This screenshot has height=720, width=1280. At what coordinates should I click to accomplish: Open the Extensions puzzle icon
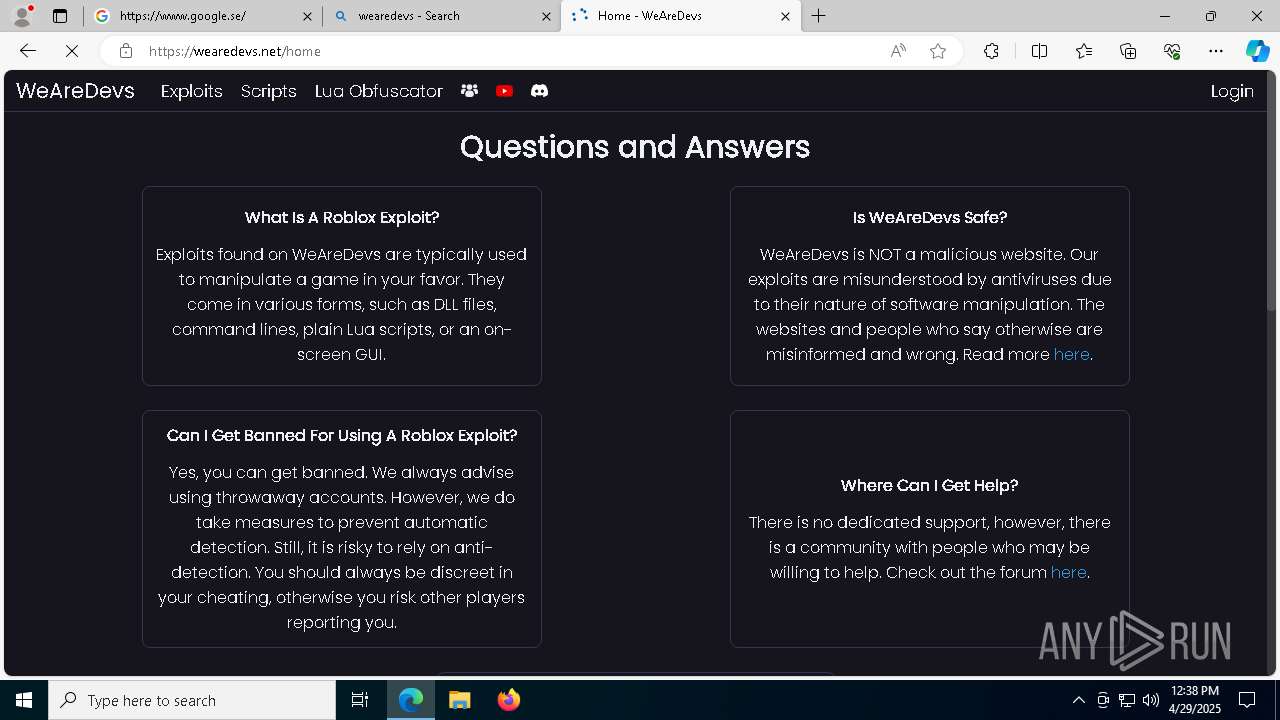pos(991,51)
